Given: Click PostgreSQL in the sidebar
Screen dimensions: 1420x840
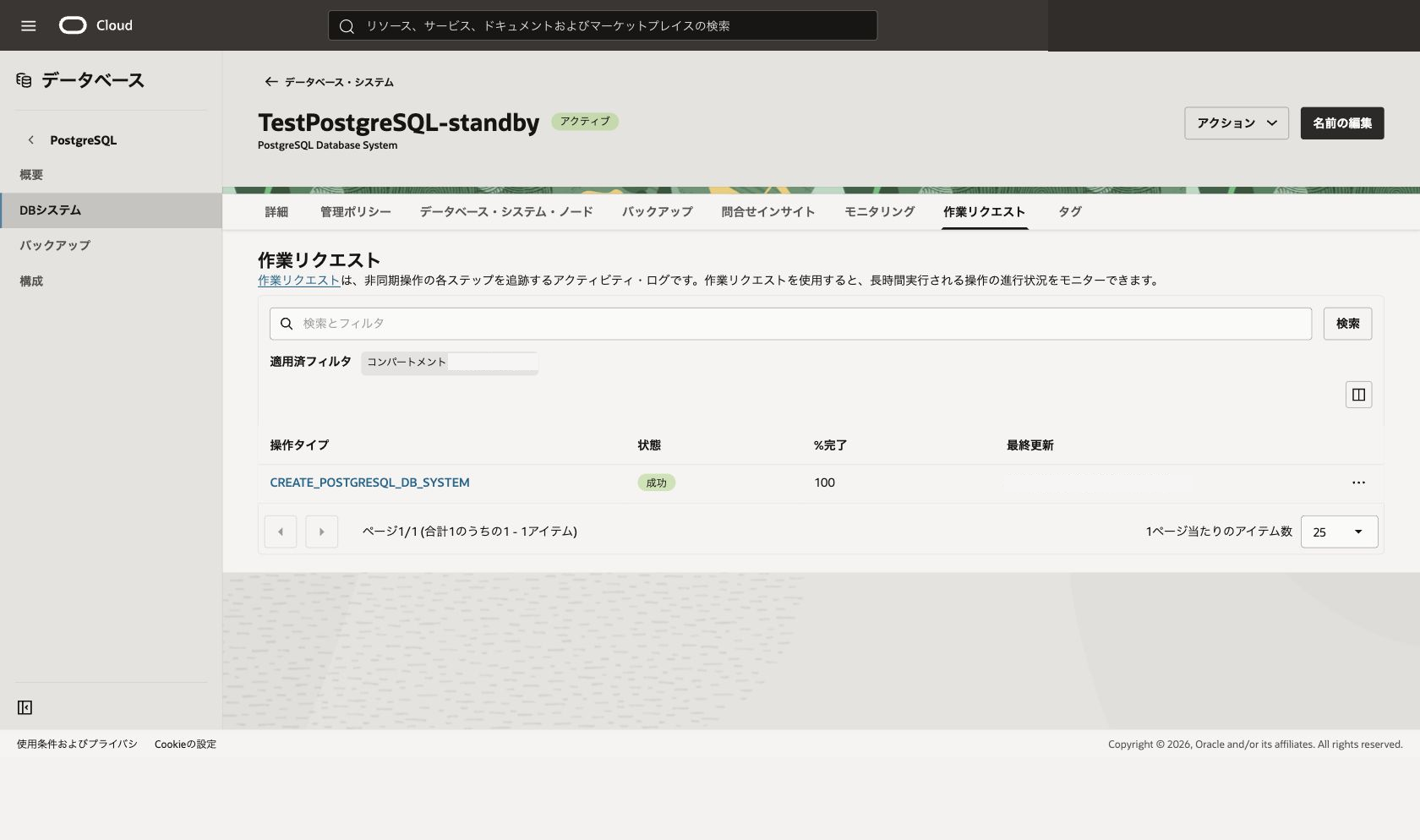Looking at the screenshot, I should click(83, 140).
